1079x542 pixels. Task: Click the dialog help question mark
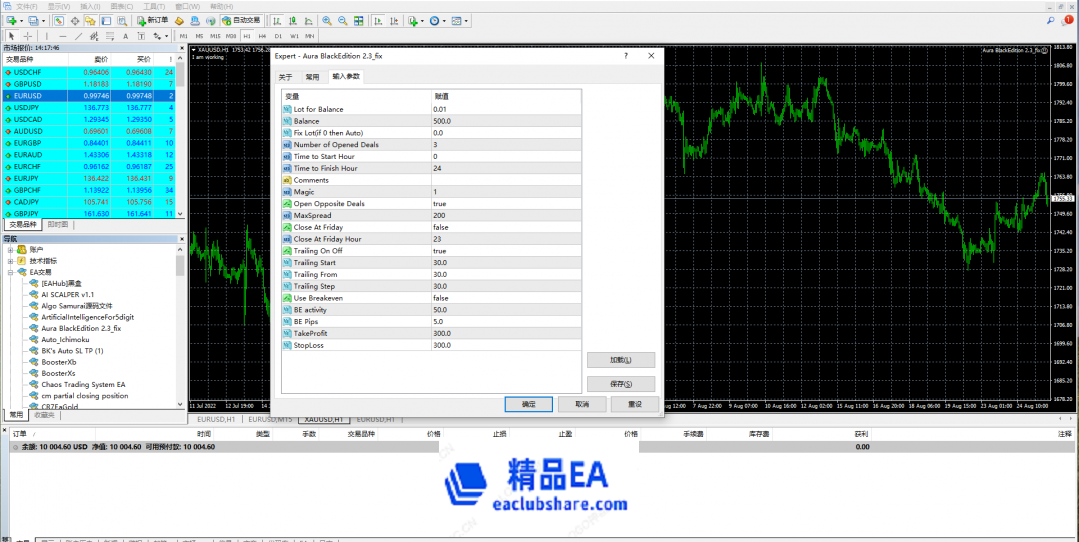(626, 56)
